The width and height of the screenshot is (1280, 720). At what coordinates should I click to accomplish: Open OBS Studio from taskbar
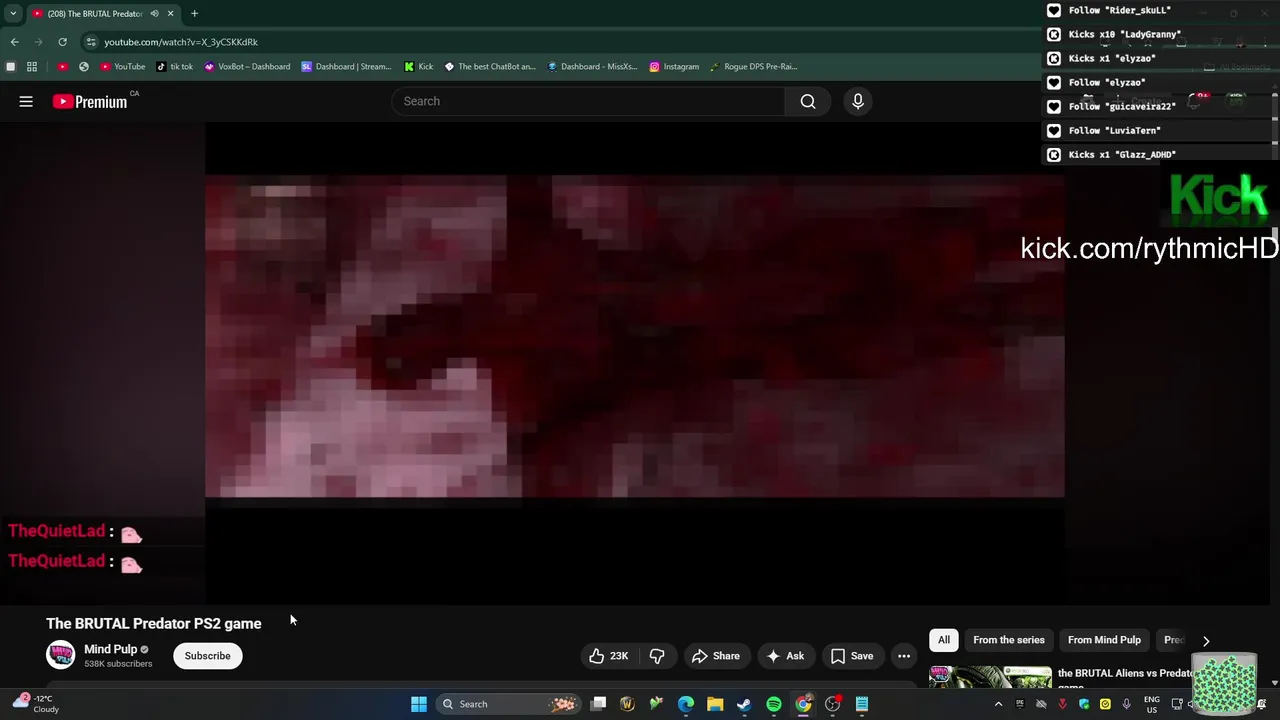click(x=832, y=704)
